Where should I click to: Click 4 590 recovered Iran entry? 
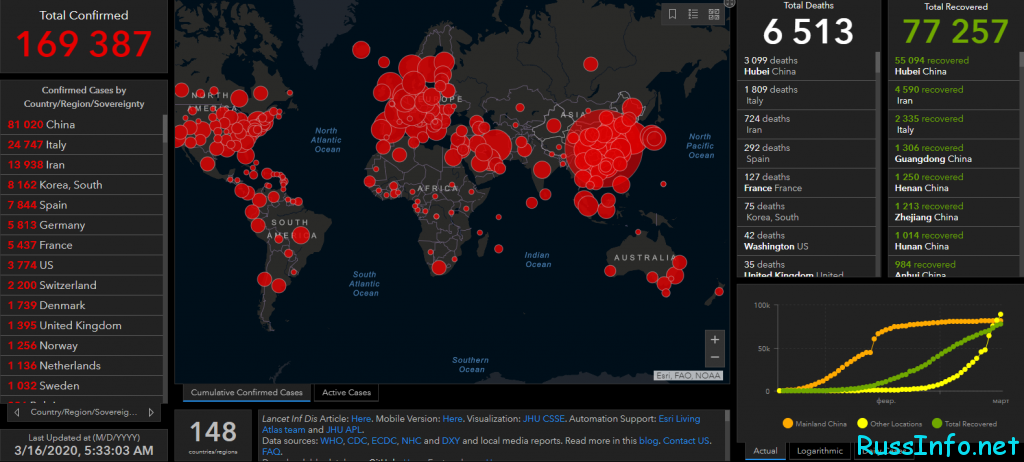(953, 95)
